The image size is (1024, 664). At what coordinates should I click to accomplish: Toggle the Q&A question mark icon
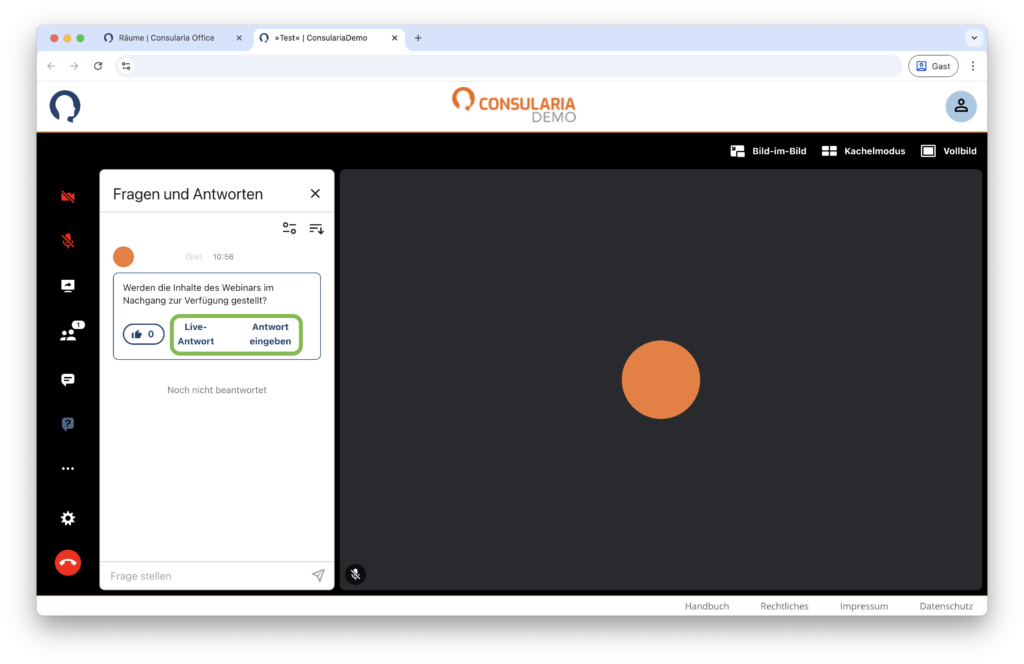pos(68,424)
